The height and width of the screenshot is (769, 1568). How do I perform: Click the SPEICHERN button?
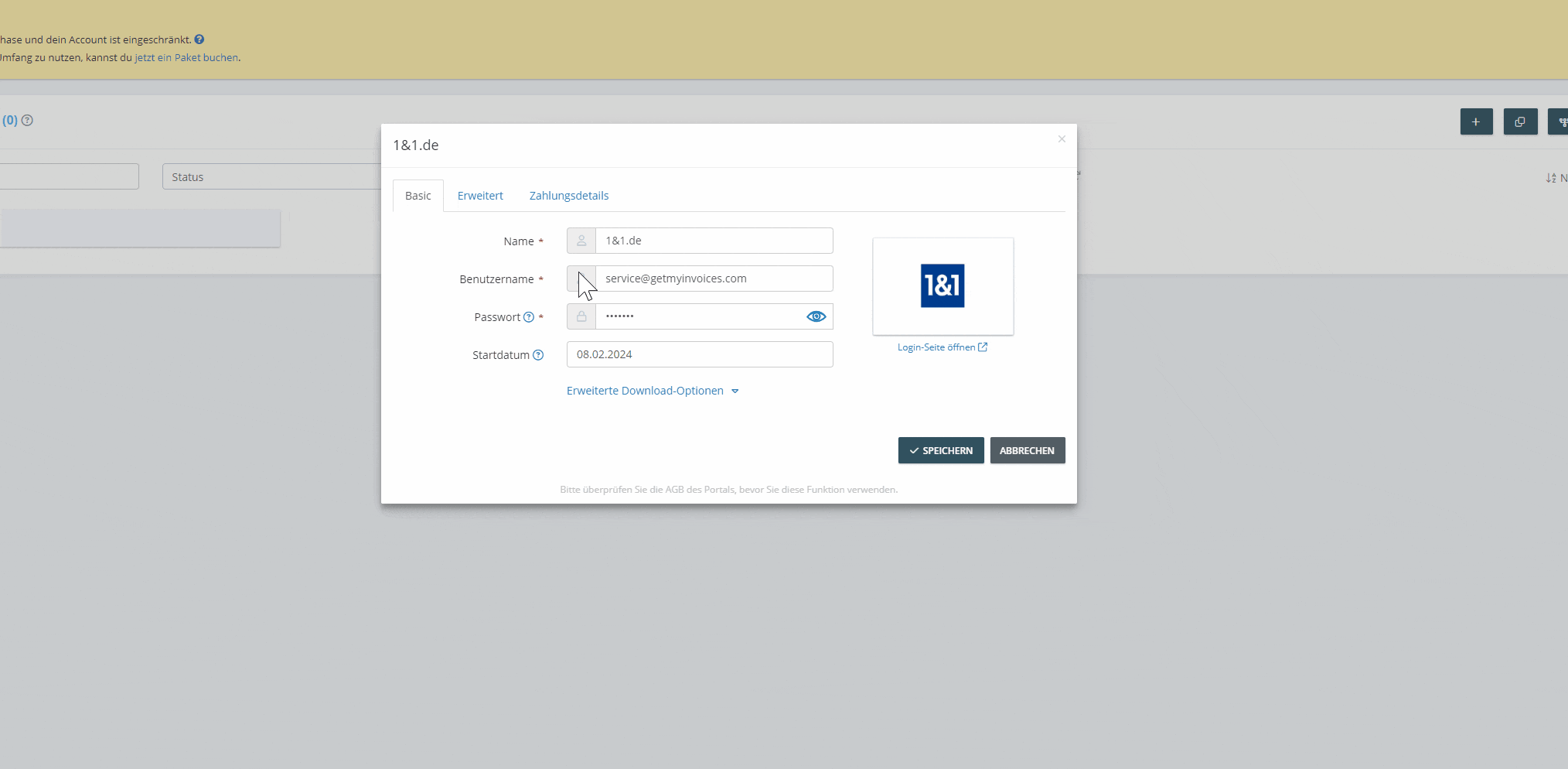click(941, 450)
